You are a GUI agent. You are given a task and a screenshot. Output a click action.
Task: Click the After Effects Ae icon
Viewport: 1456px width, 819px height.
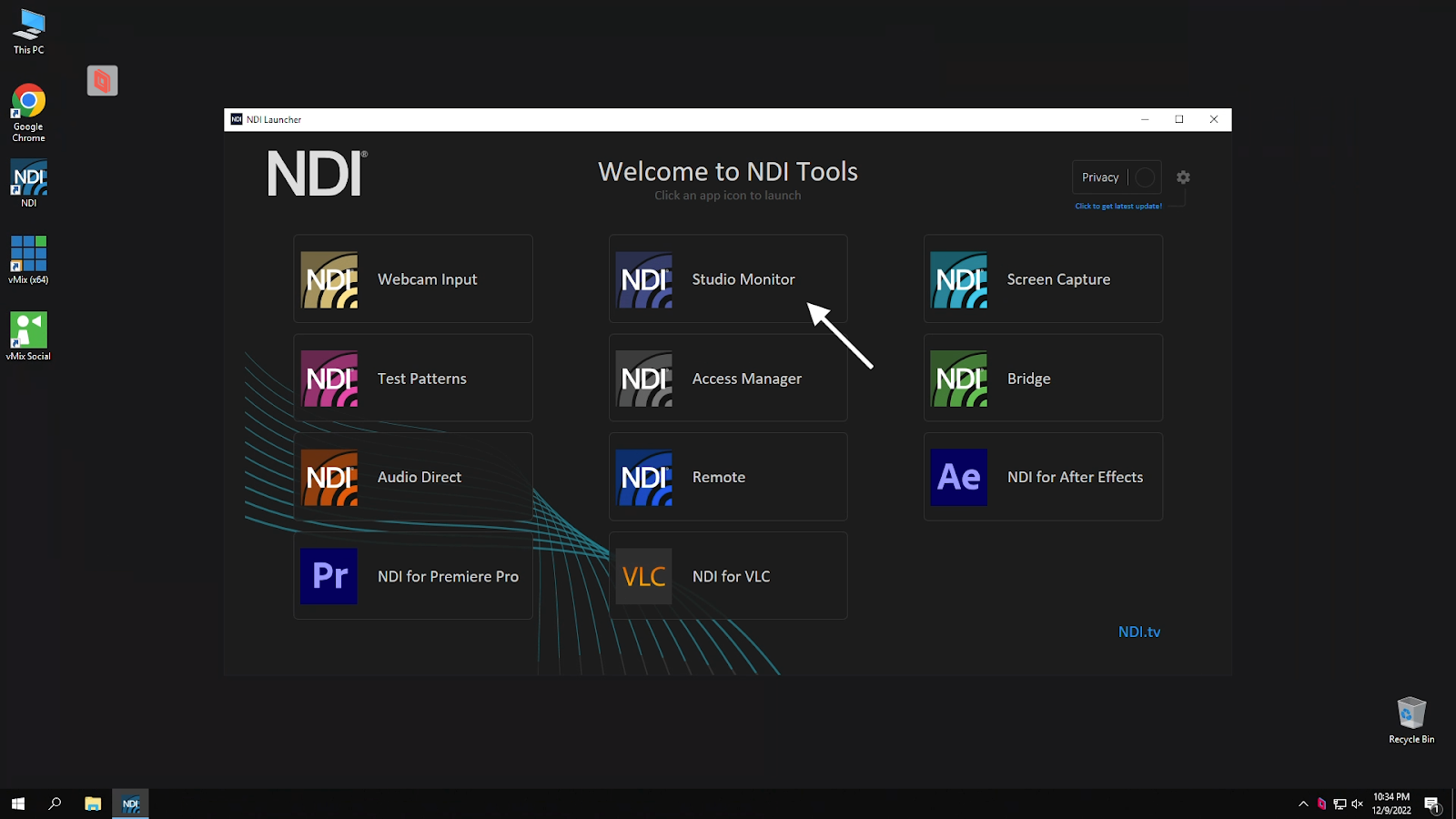pos(959,477)
